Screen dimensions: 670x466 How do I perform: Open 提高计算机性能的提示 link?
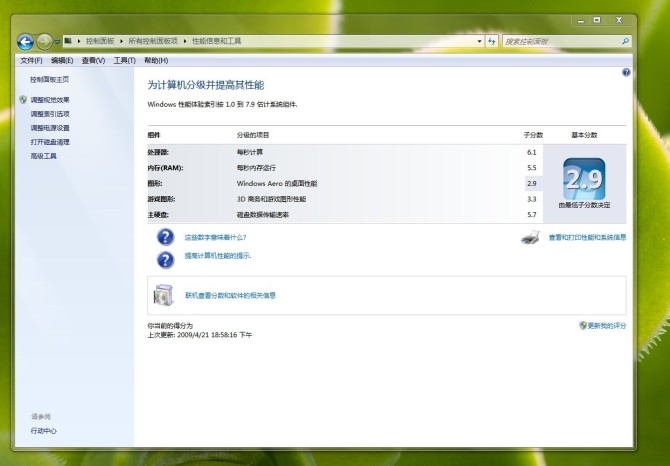[x=217, y=256]
